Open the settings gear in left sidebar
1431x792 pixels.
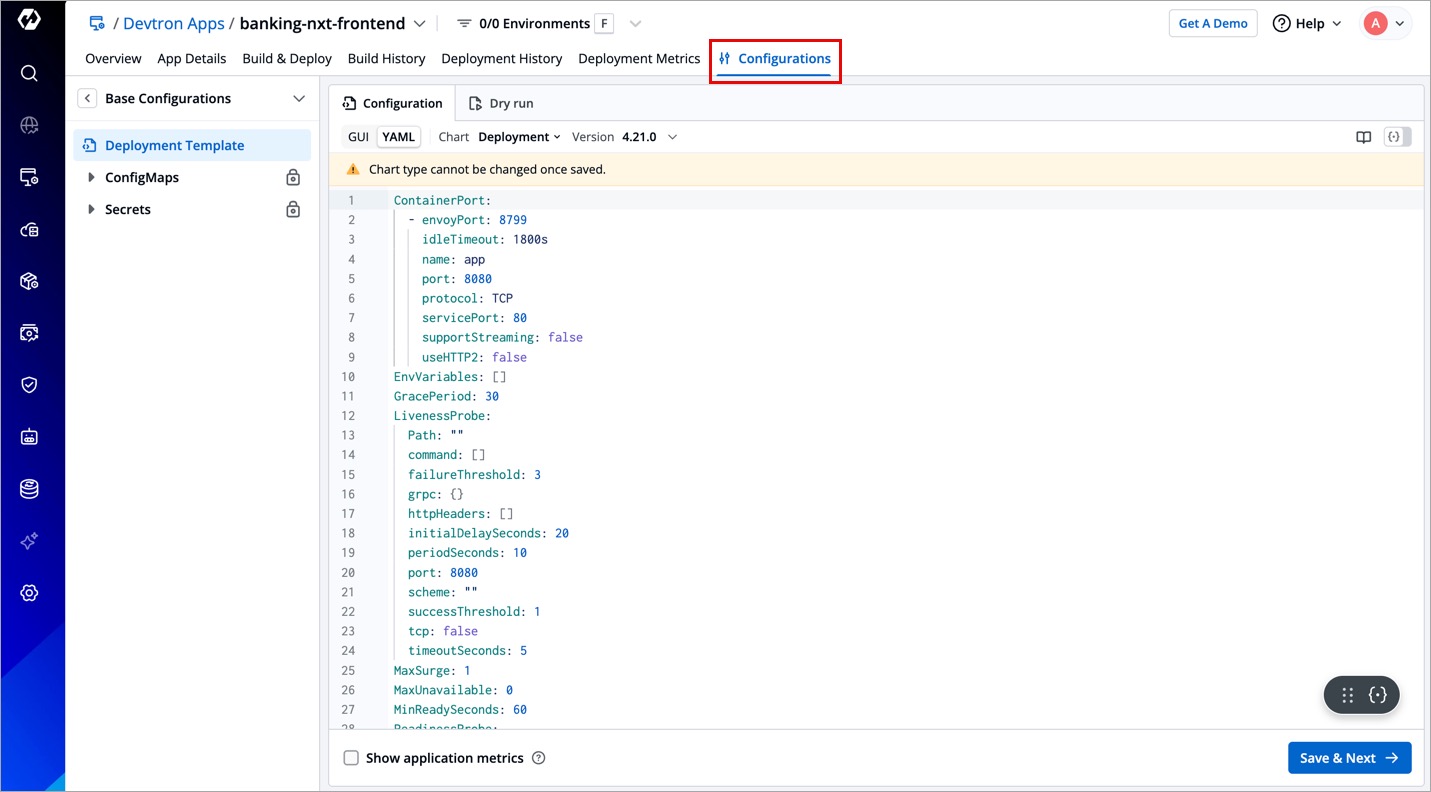(29, 593)
